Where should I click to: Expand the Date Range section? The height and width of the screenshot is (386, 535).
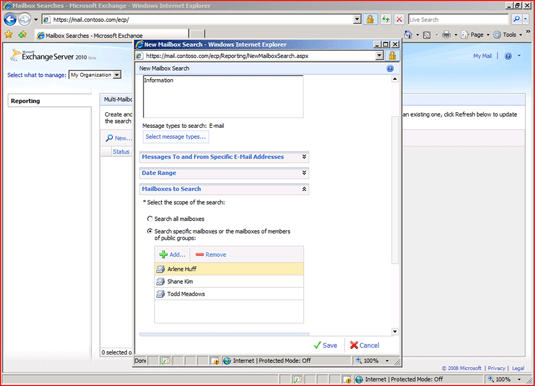(x=224, y=173)
